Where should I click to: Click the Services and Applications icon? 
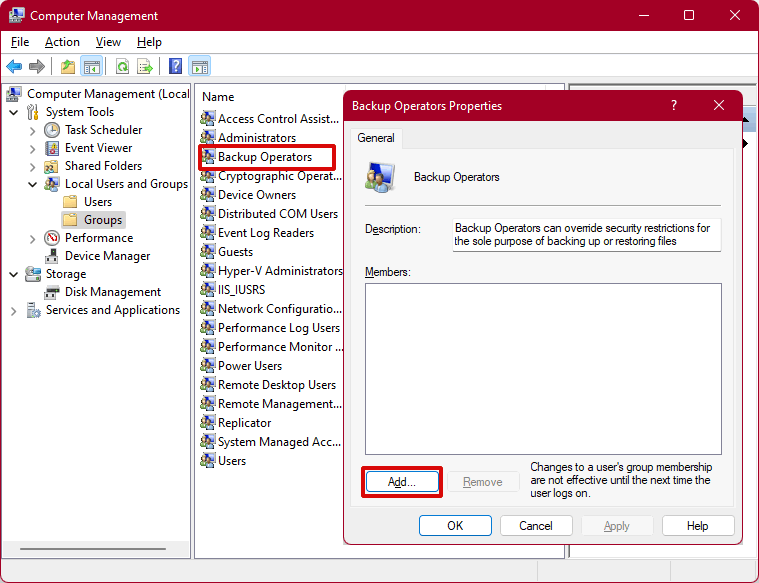click(x=33, y=310)
